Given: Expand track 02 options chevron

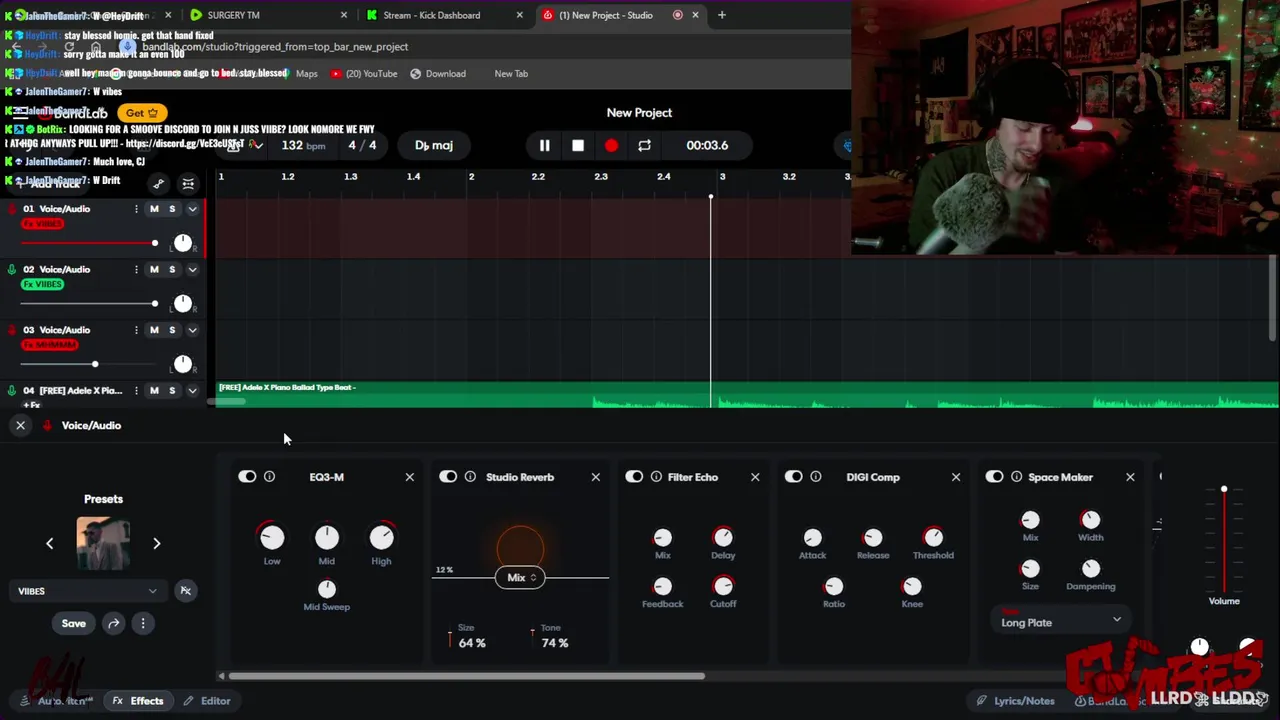Looking at the screenshot, I should (192, 269).
